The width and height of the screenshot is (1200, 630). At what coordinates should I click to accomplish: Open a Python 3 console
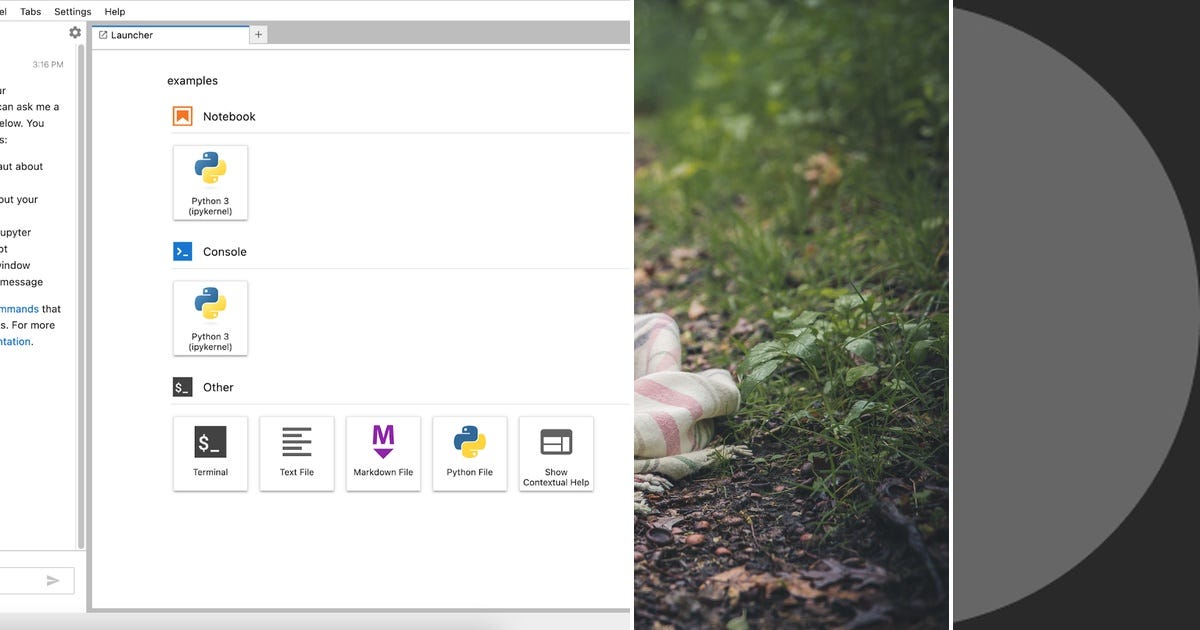(x=210, y=318)
